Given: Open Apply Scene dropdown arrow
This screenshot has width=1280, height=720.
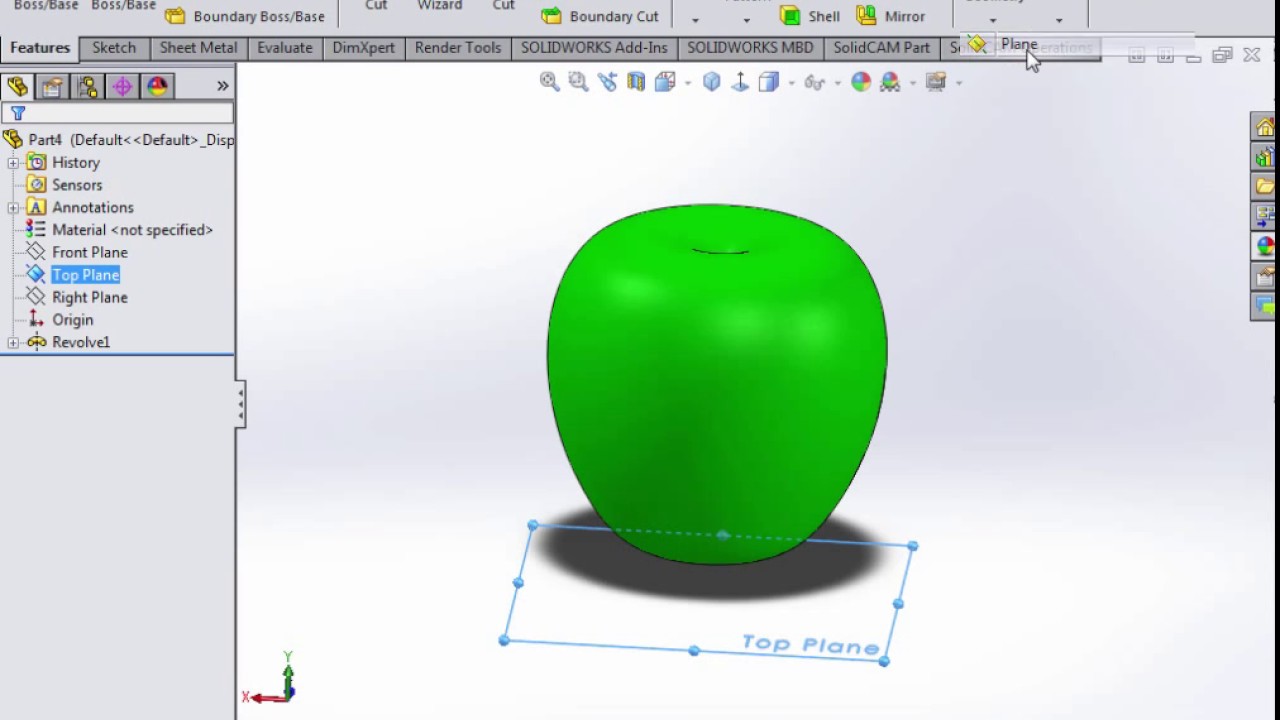Looking at the screenshot, I should click(x=912, y=83).
